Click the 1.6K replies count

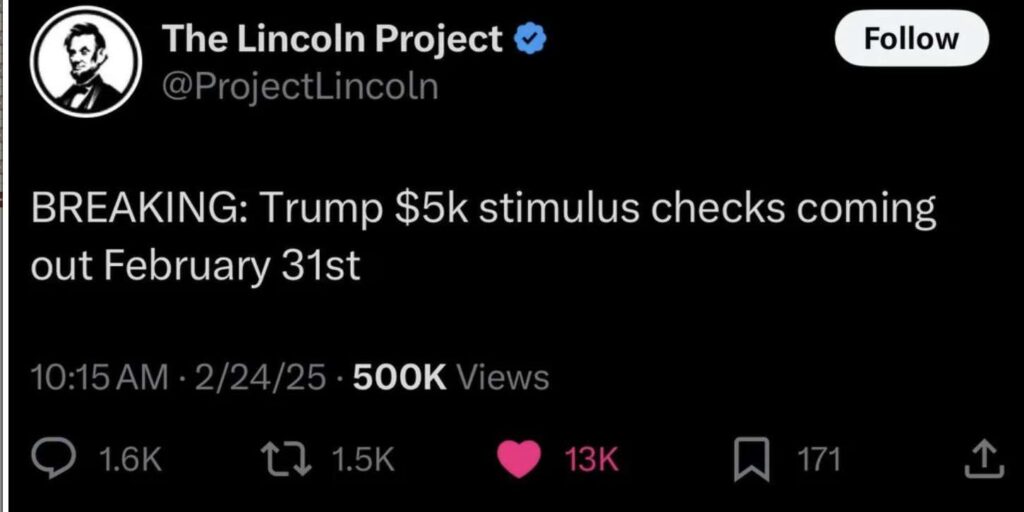(x=131, y=459)
